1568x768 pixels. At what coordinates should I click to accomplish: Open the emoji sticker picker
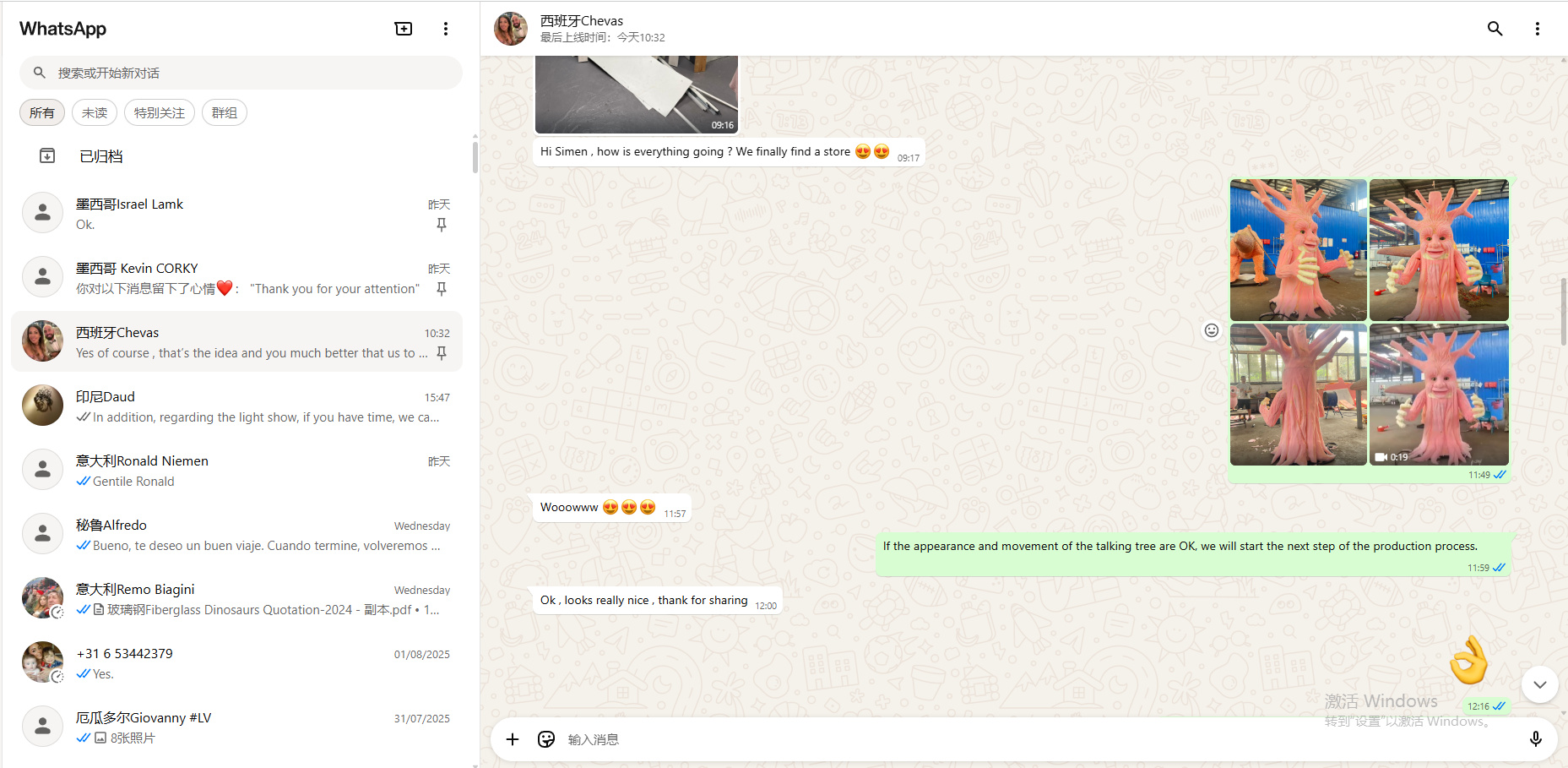[546, 739]
